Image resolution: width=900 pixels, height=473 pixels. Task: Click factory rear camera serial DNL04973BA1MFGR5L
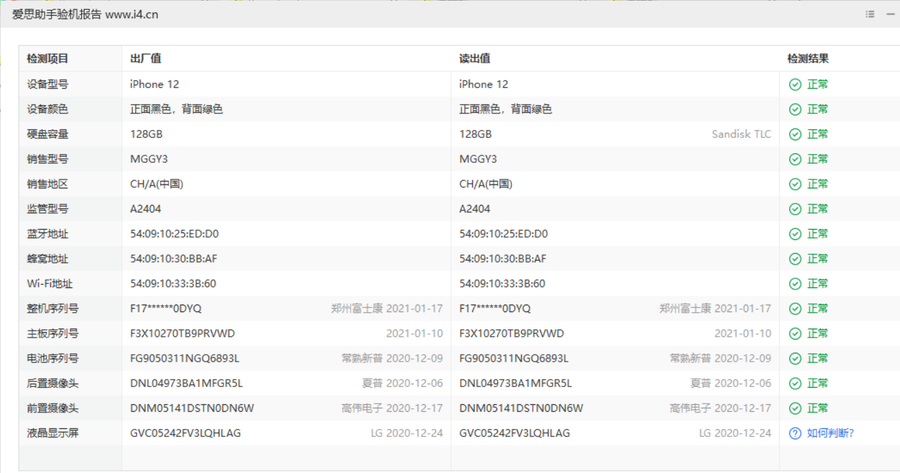(187, 383)
